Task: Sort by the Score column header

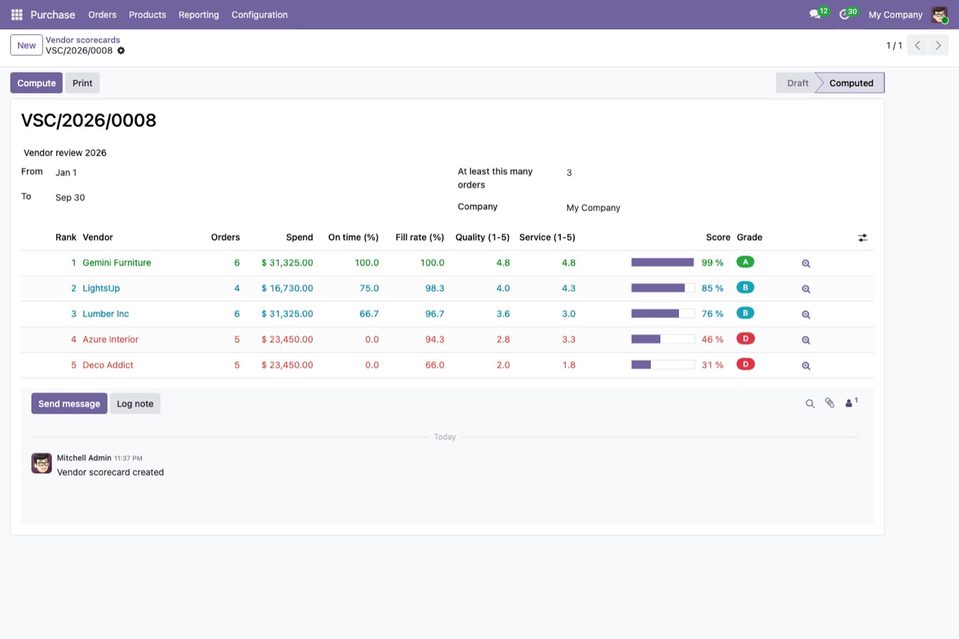Action: (718, 237)
